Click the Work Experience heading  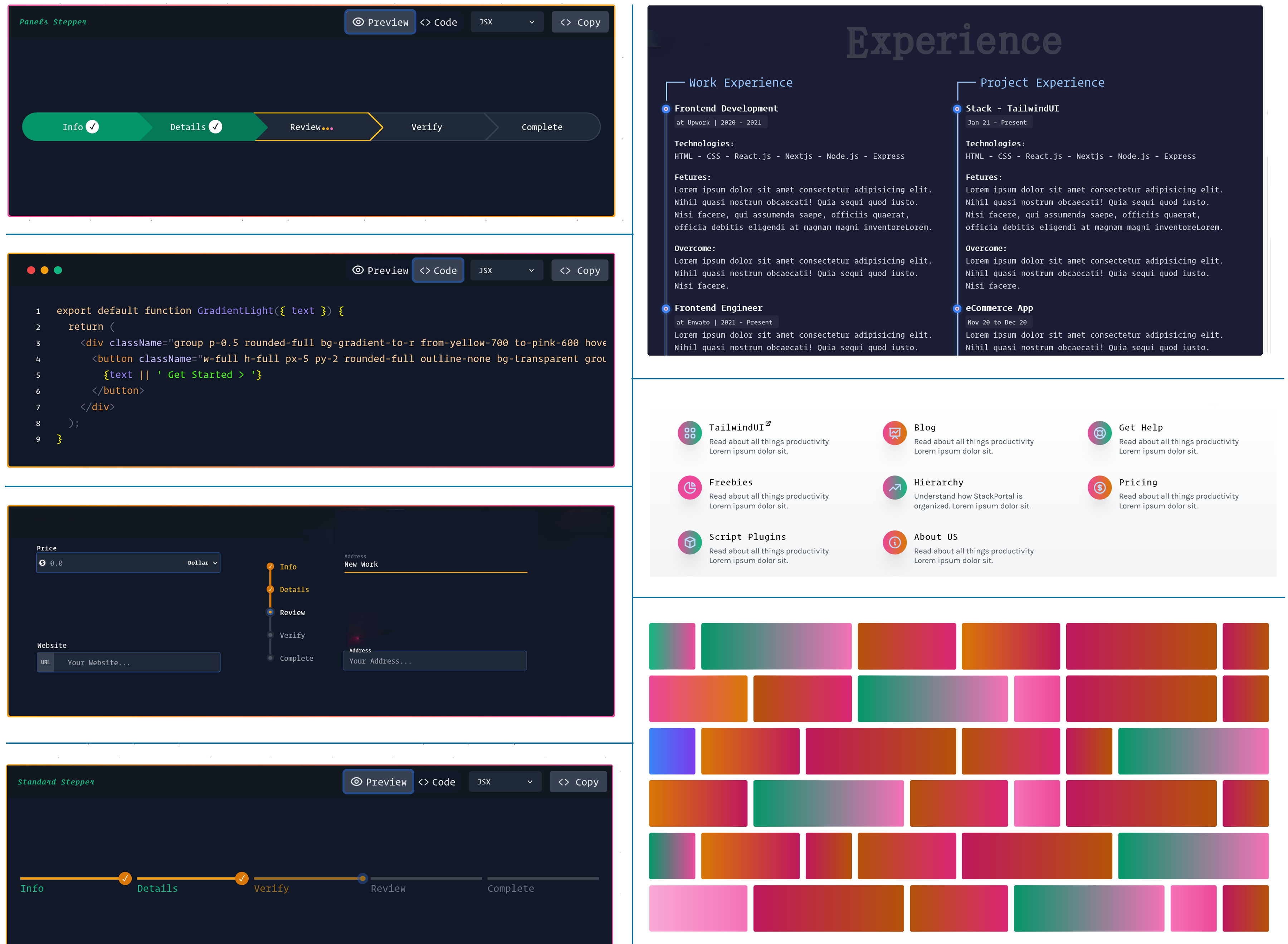click(741, 83)
